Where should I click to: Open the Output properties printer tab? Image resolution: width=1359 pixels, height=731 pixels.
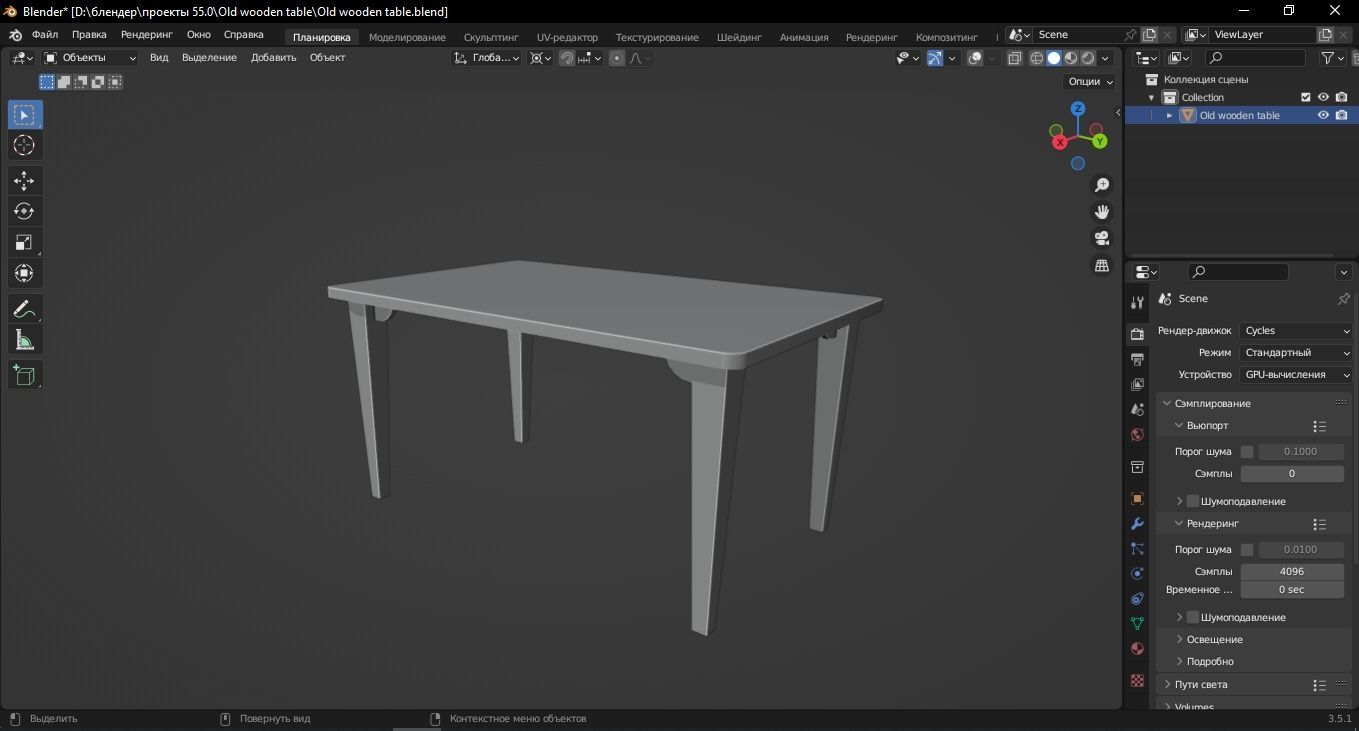tap(1137, 359)
